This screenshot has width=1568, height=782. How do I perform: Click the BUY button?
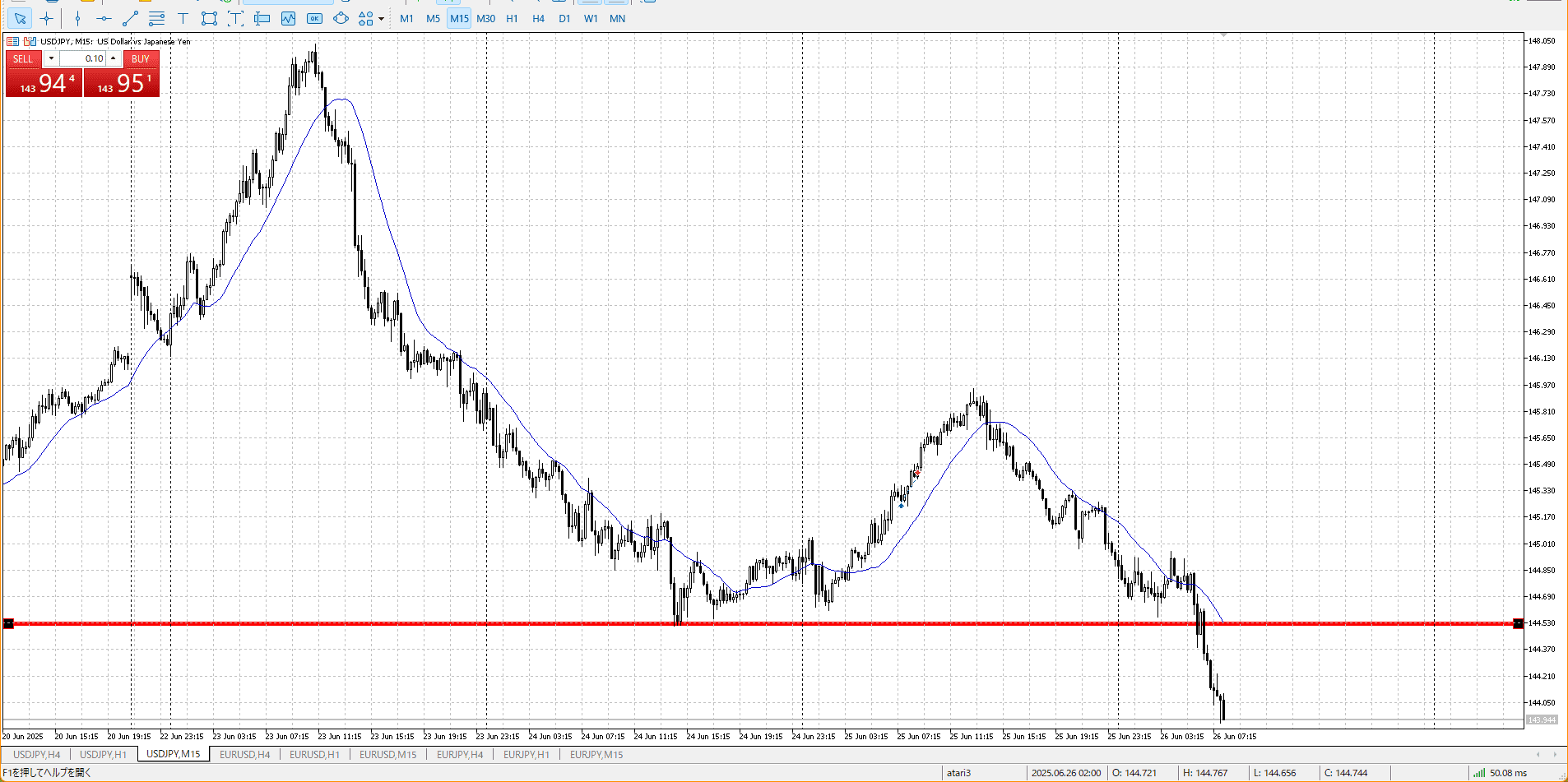141,58
